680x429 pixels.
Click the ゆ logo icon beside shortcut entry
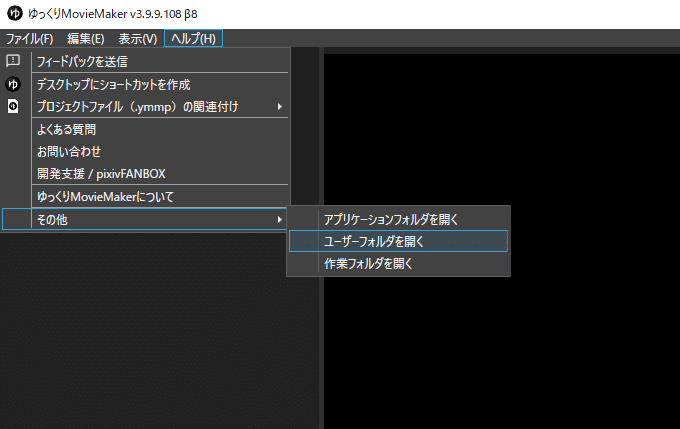tap(13, 84)
